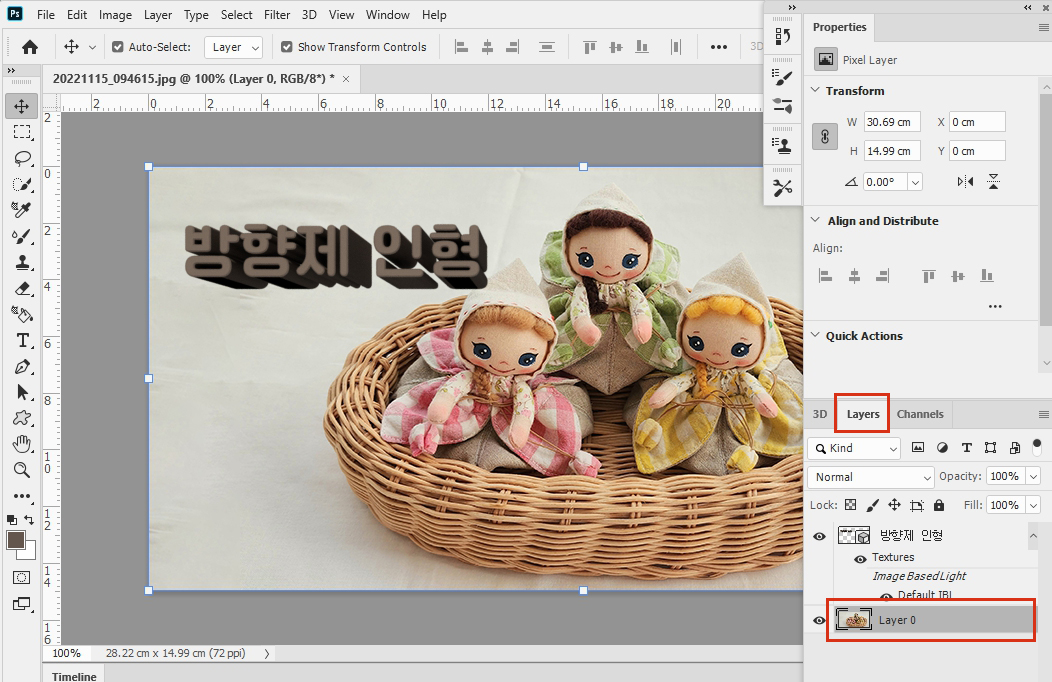Toggle lock image pixels
1052x682 pixels.
[872, 505]
